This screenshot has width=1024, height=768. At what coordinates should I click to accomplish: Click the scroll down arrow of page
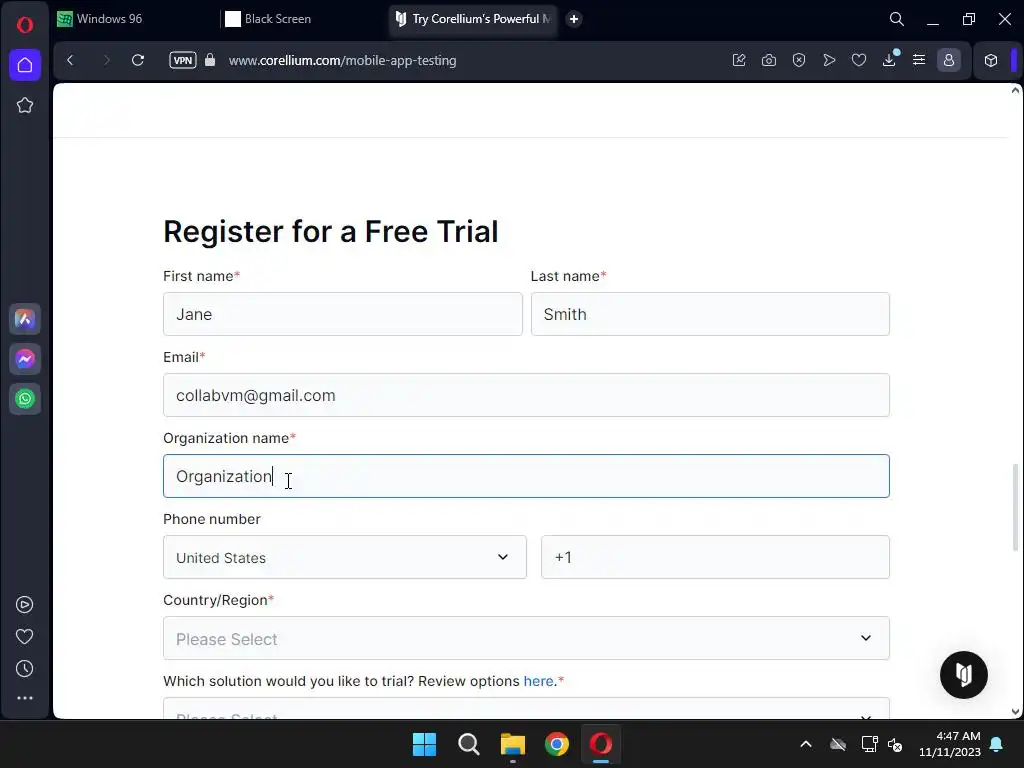tap(1015, 712)
